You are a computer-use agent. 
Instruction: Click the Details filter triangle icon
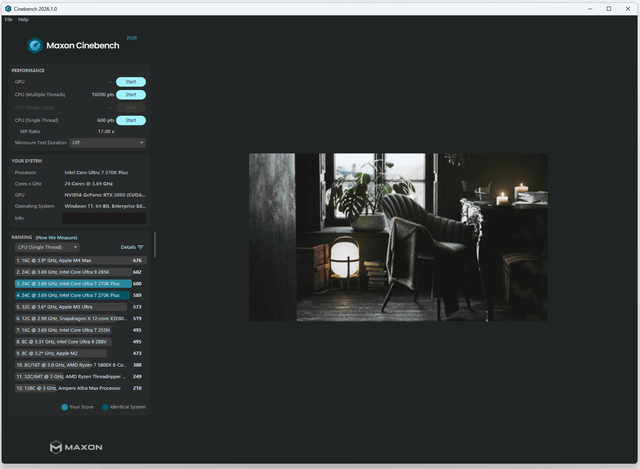pos(141,246)
